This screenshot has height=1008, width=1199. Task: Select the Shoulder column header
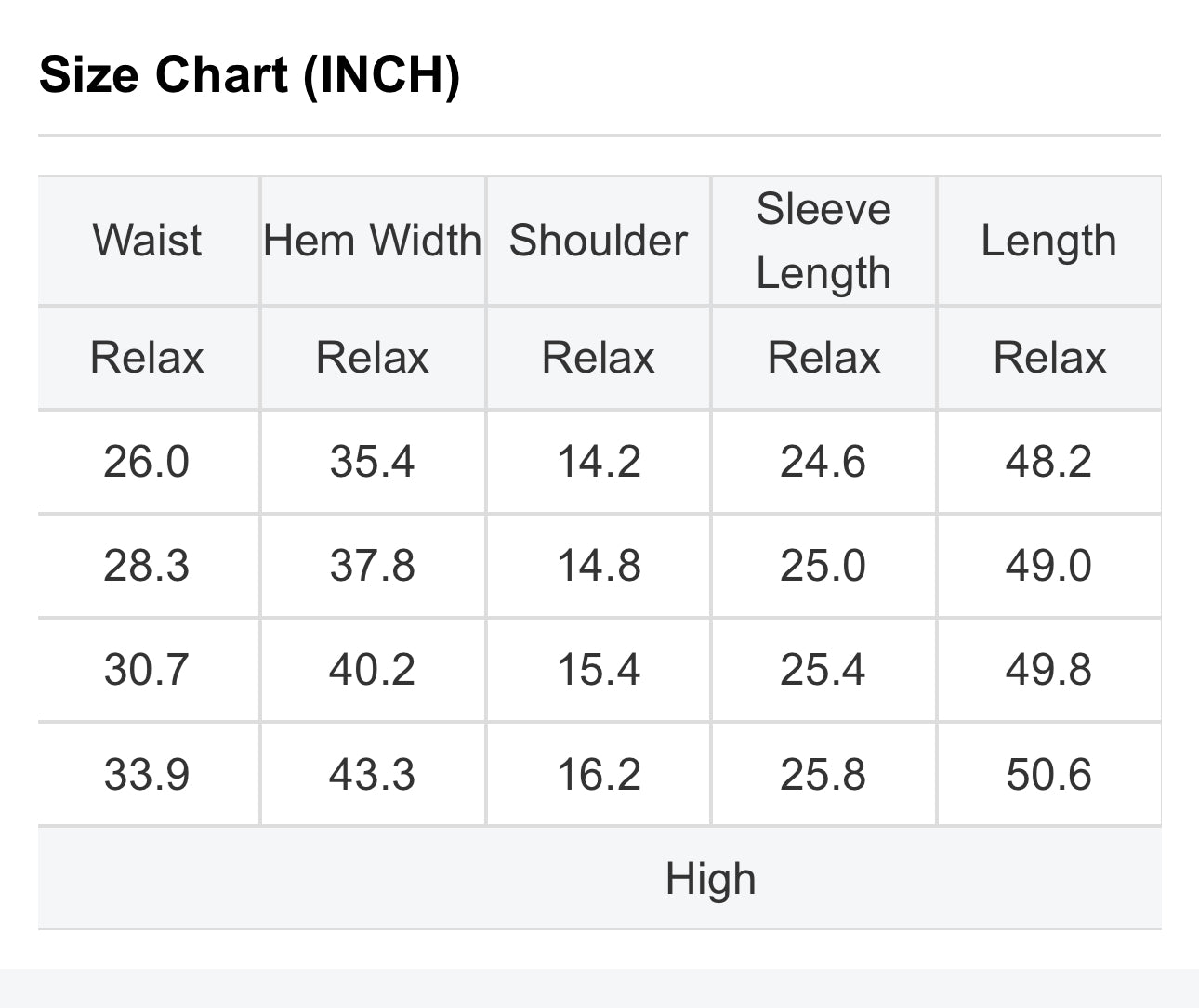(599, 241)
